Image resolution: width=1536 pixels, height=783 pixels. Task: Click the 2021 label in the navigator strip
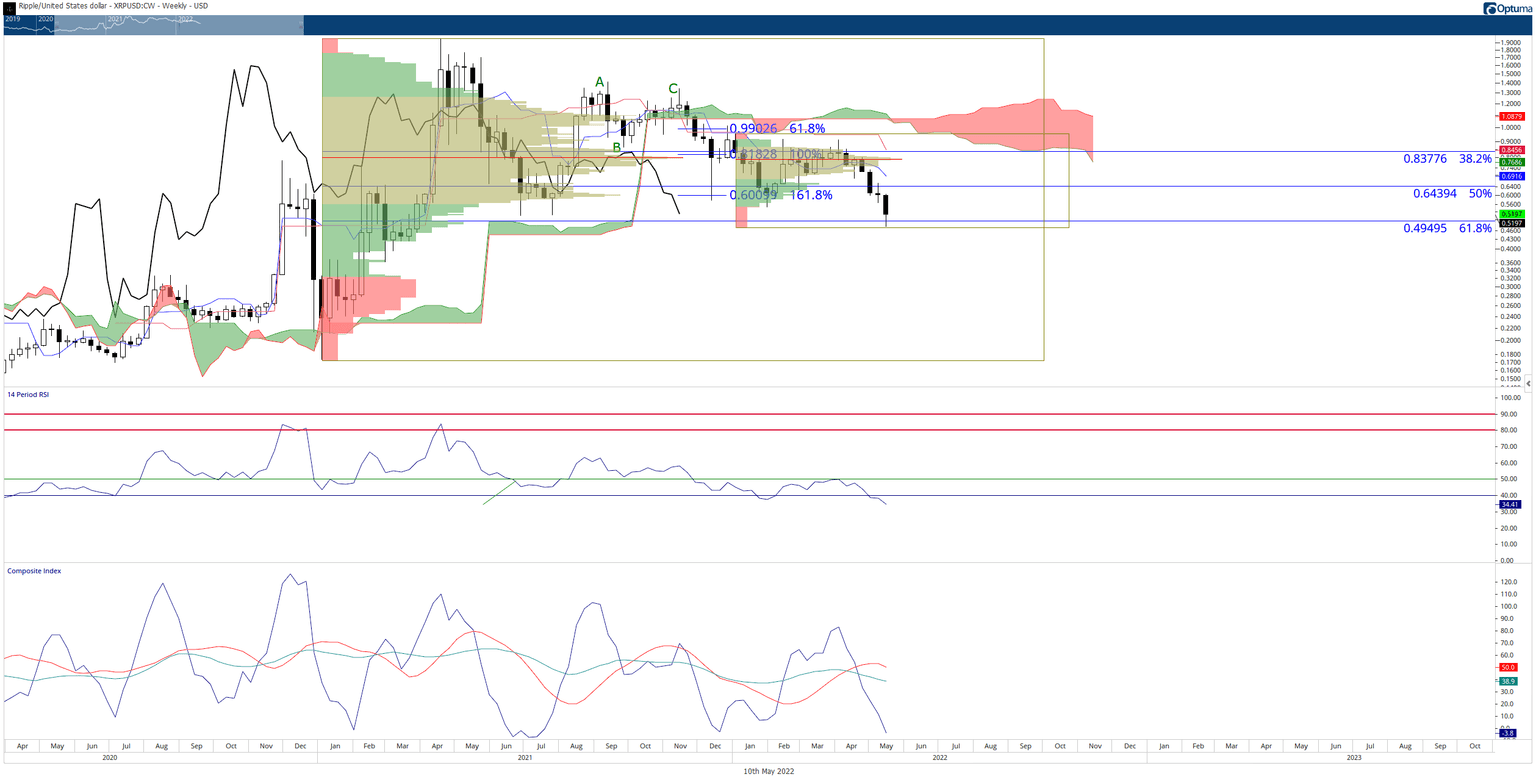(x=115, y=19)
